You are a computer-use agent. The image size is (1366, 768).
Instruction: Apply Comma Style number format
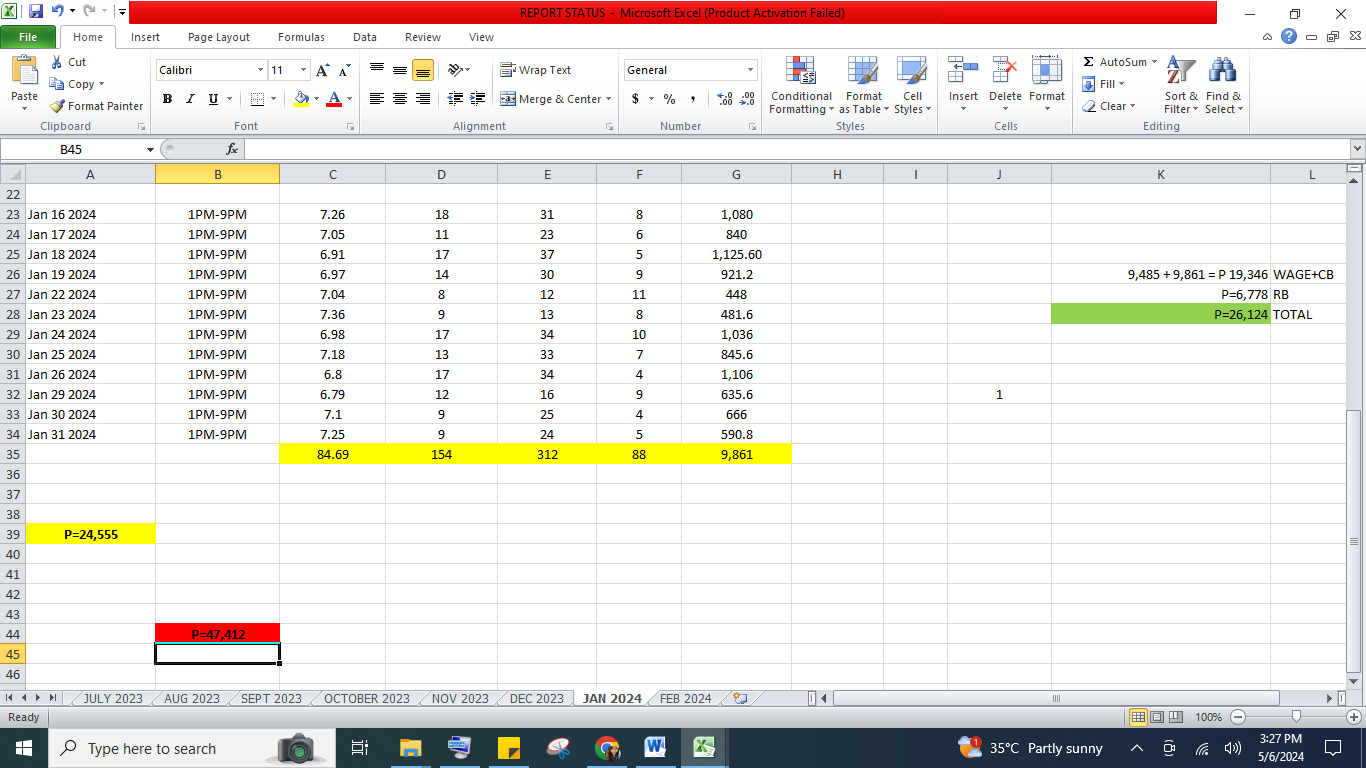coord(692,99)
